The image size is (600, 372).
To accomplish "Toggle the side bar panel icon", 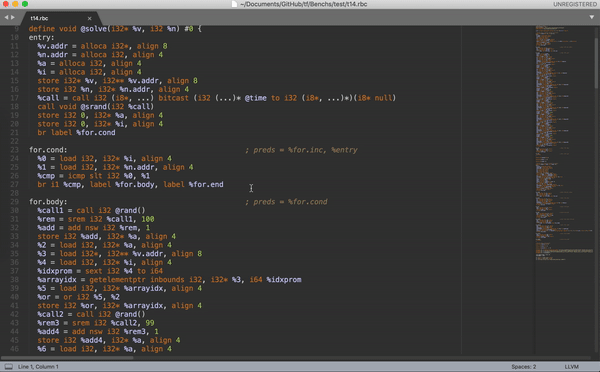I will pyautogui.click(x=8, y=367).
